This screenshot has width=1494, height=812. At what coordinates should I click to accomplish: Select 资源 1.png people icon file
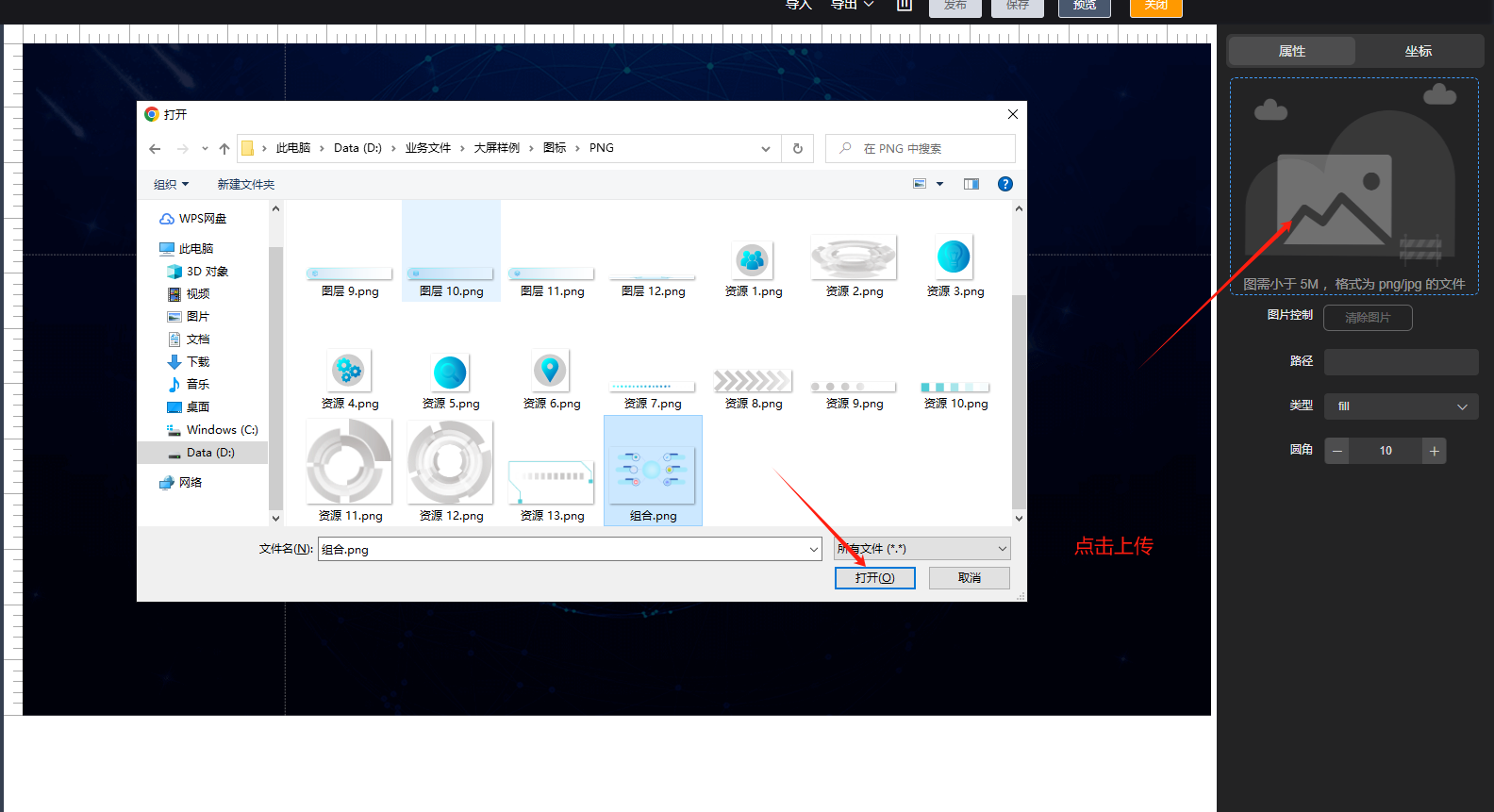(753, 260)
